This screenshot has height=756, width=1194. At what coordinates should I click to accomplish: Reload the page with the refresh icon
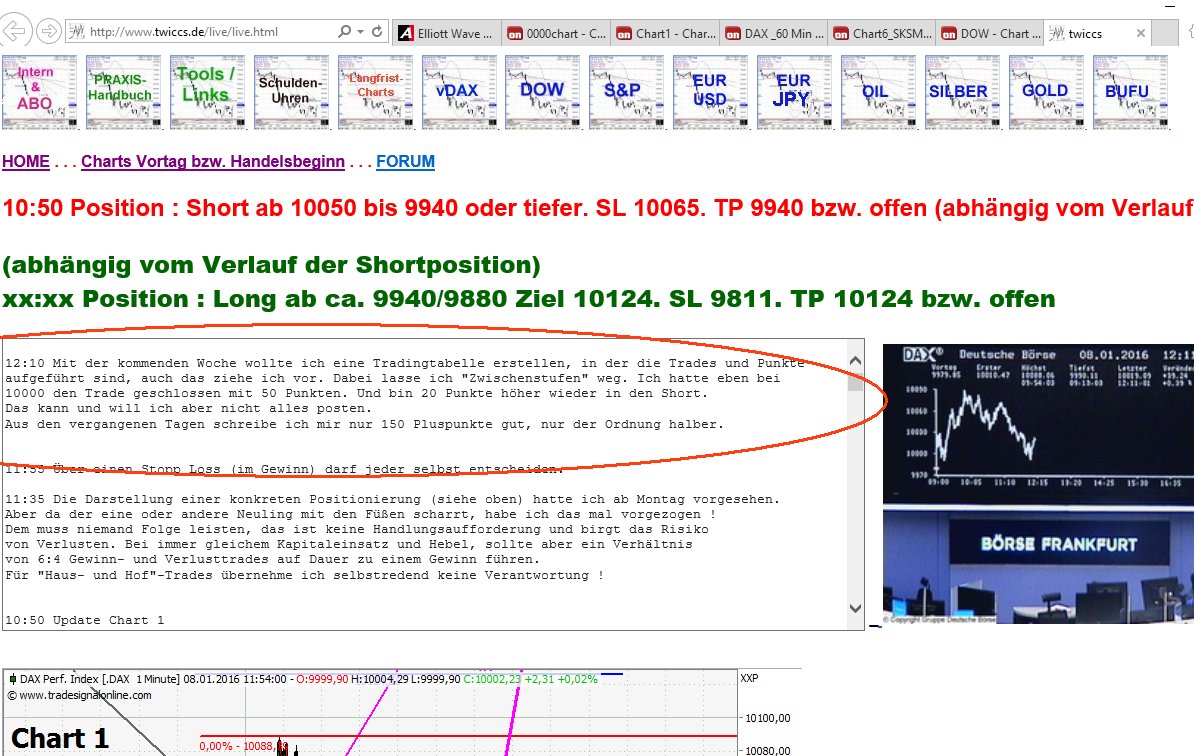[x=377, y=31]
